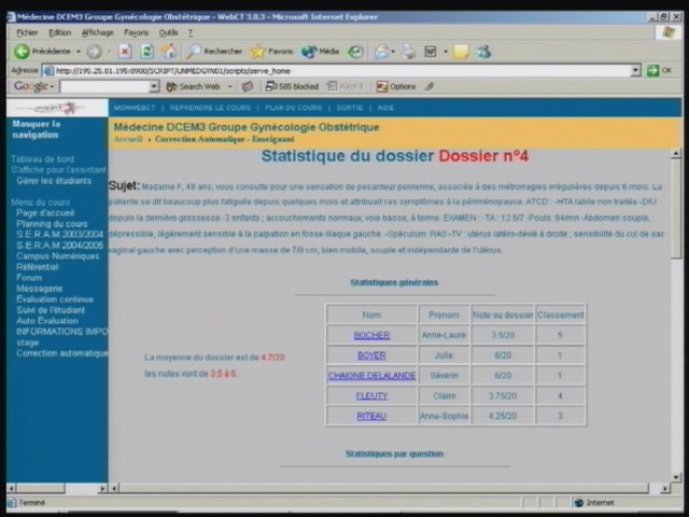Click the Messenger toolbar icon
Viewport: 689px width, 517px height.
click(x=484, y=51)
